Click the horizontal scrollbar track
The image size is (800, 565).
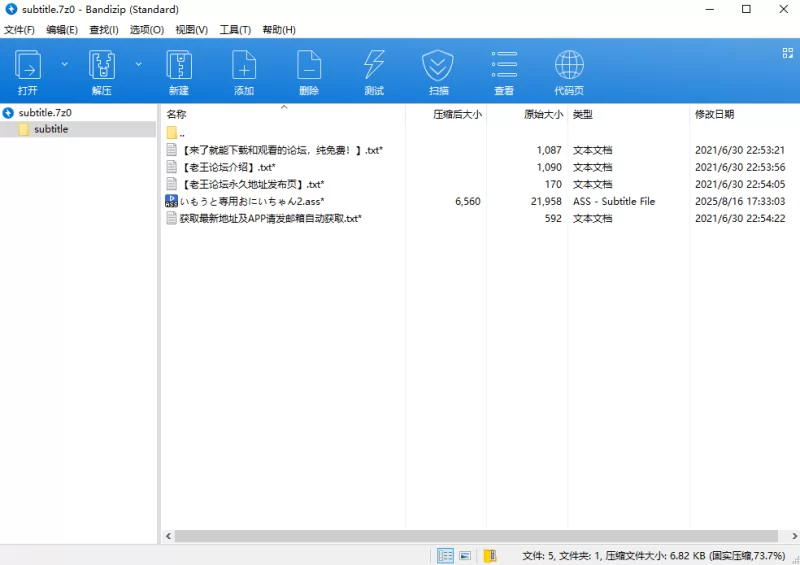[x=476, y=536]
